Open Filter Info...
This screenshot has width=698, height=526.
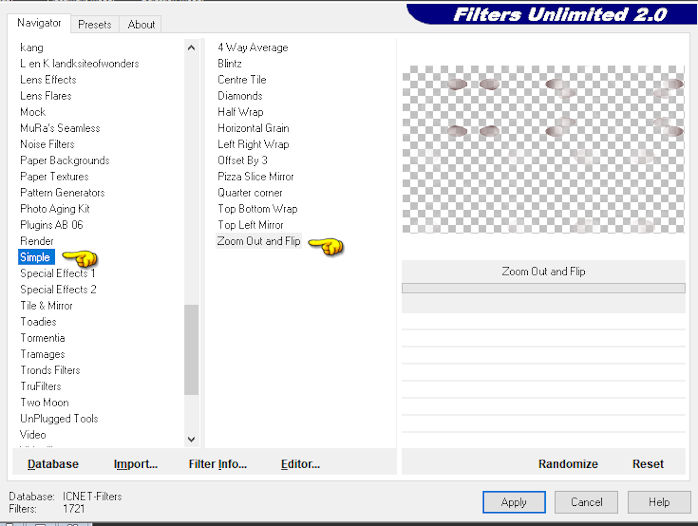[218, 464]
